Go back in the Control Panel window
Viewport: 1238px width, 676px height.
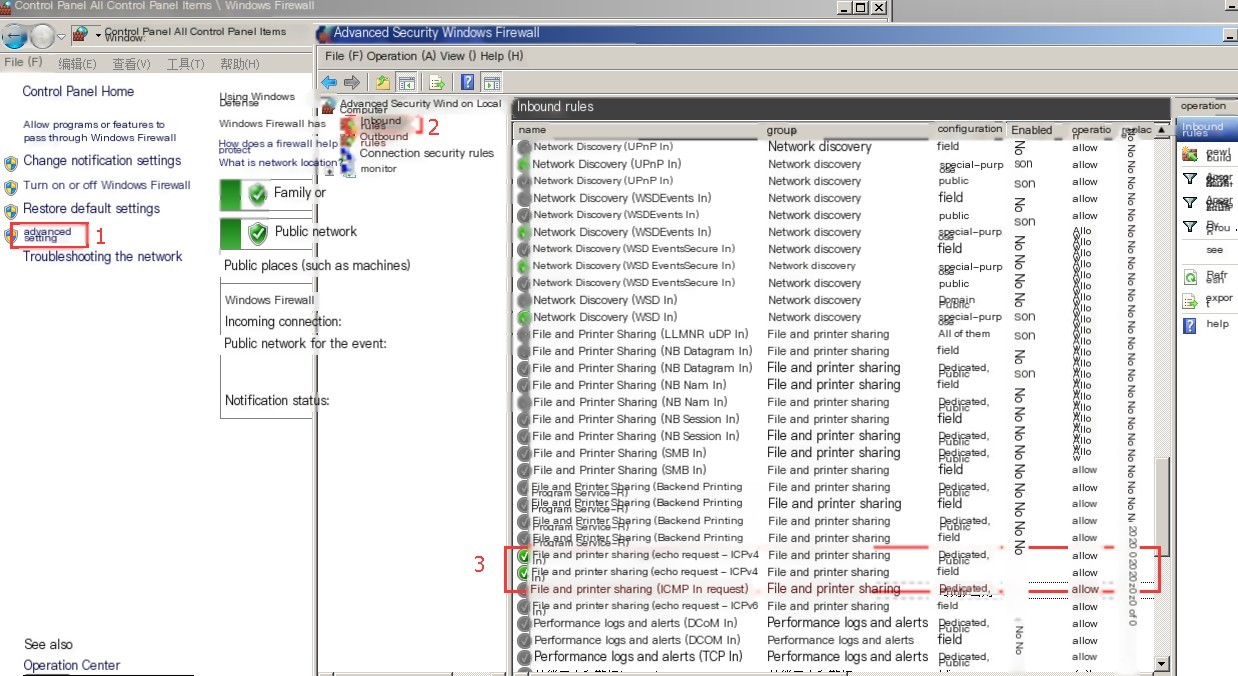click(15, 37)
